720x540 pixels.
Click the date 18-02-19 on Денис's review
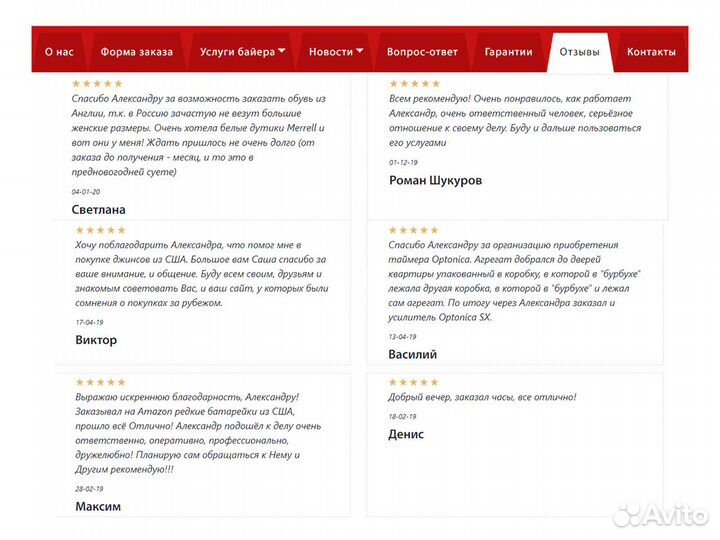point(402,414)
